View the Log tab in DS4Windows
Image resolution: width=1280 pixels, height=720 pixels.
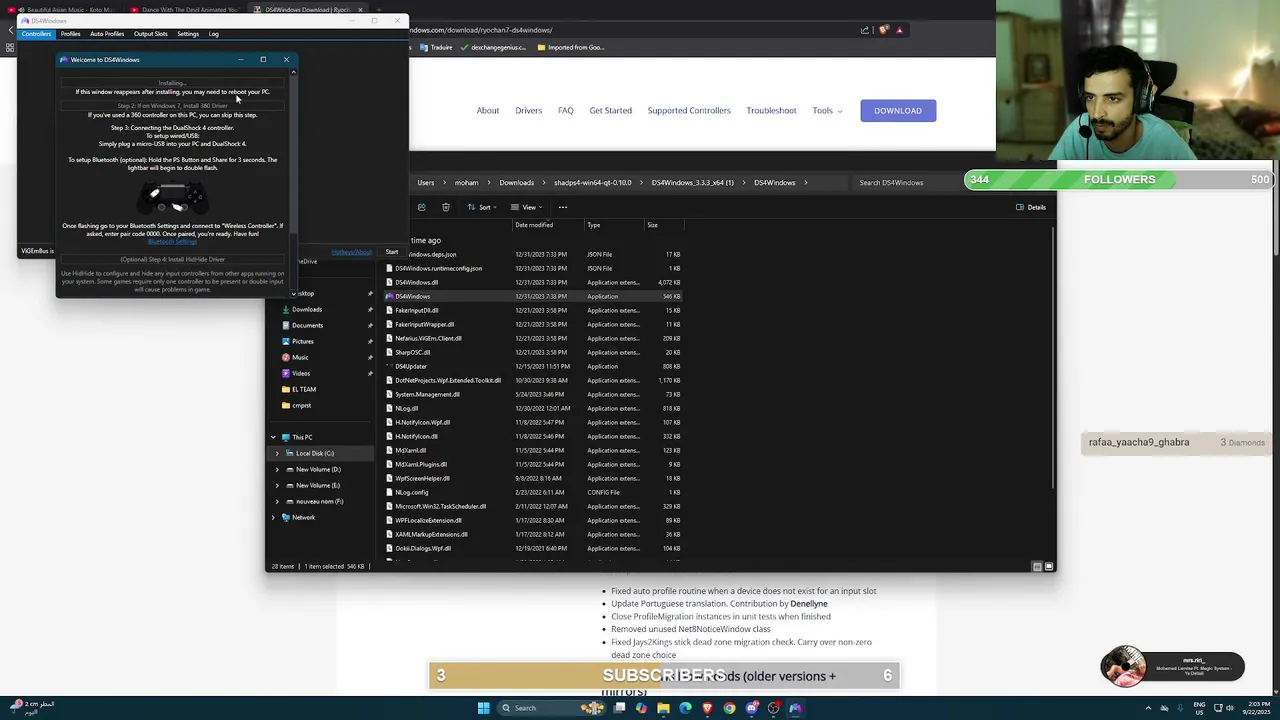pyautogui.click(x=213, y=34)
